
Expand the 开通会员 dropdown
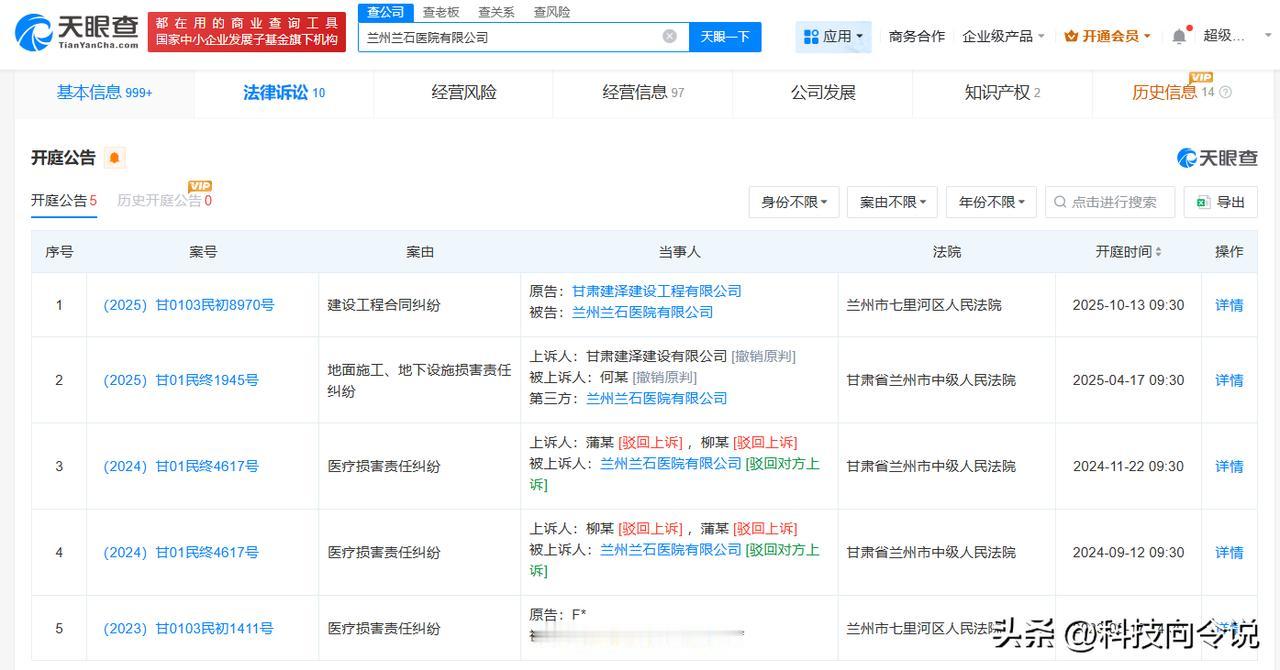(1107, 36)
